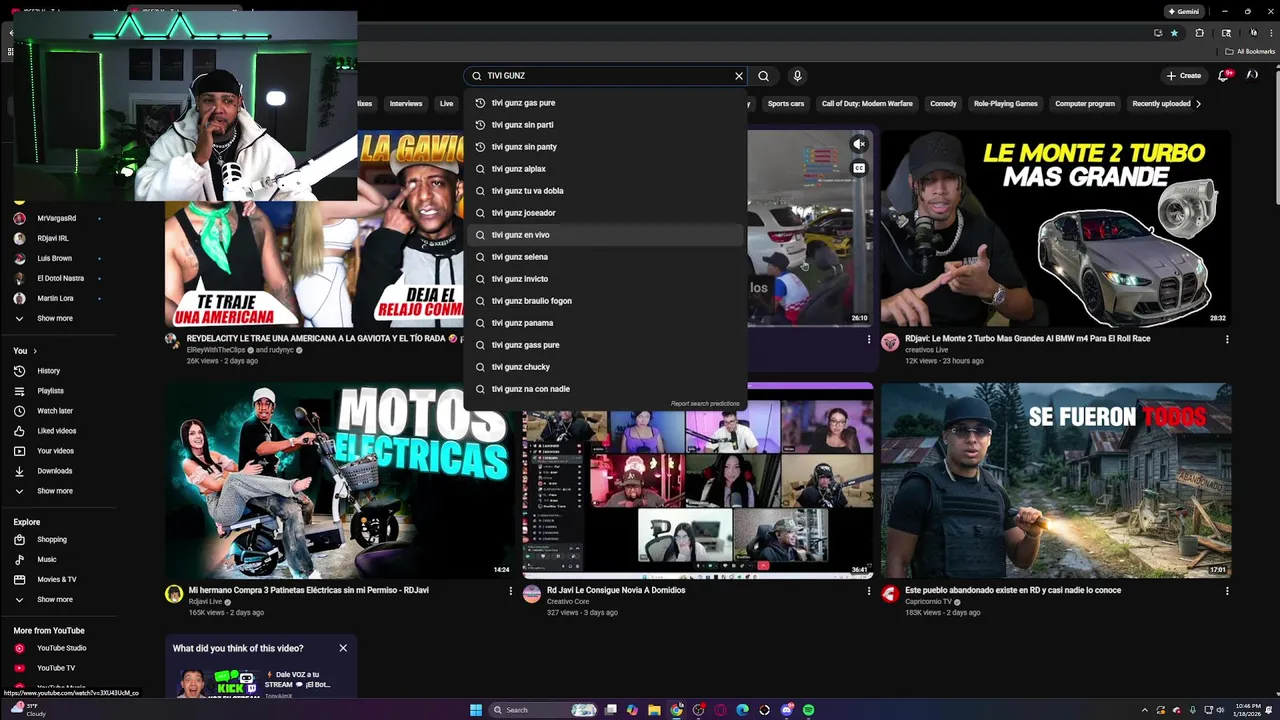This screenshot has width=1280, height=720.
Task: Clear the search box with the X icon
Action: tap(739, 76)
